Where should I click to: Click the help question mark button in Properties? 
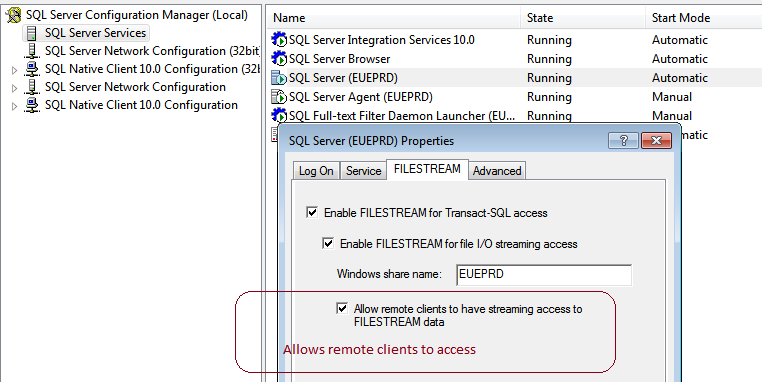[x=623, y=140]
